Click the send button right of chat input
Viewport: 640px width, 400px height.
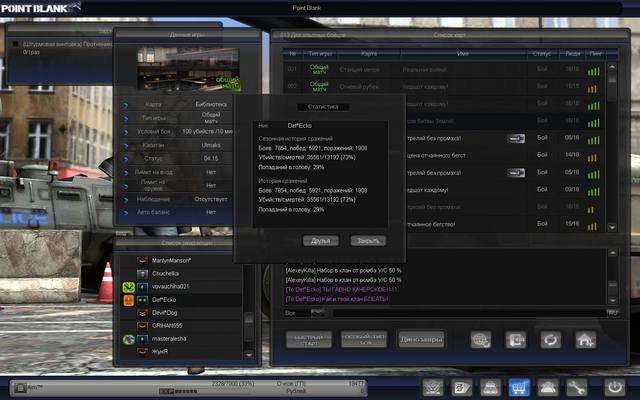(613, 313)
